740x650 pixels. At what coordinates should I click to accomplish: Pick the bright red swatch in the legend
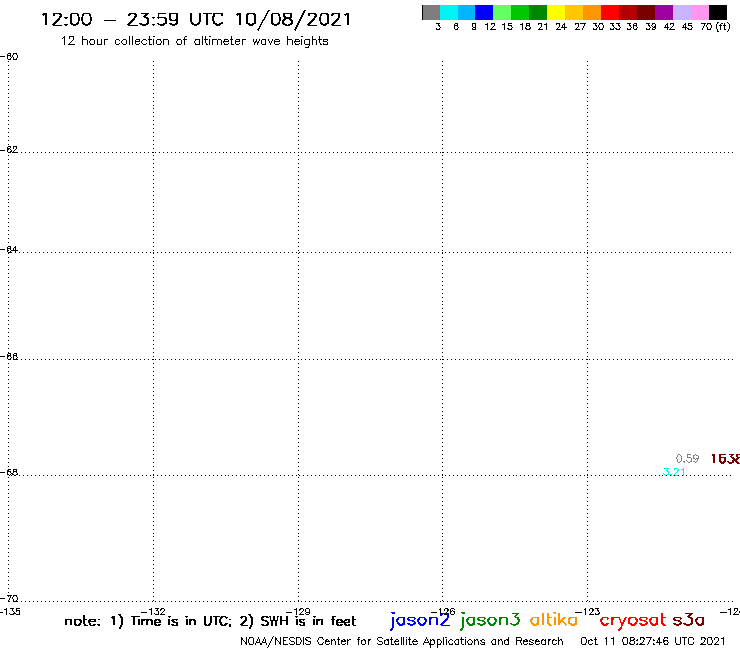[610, 12]
